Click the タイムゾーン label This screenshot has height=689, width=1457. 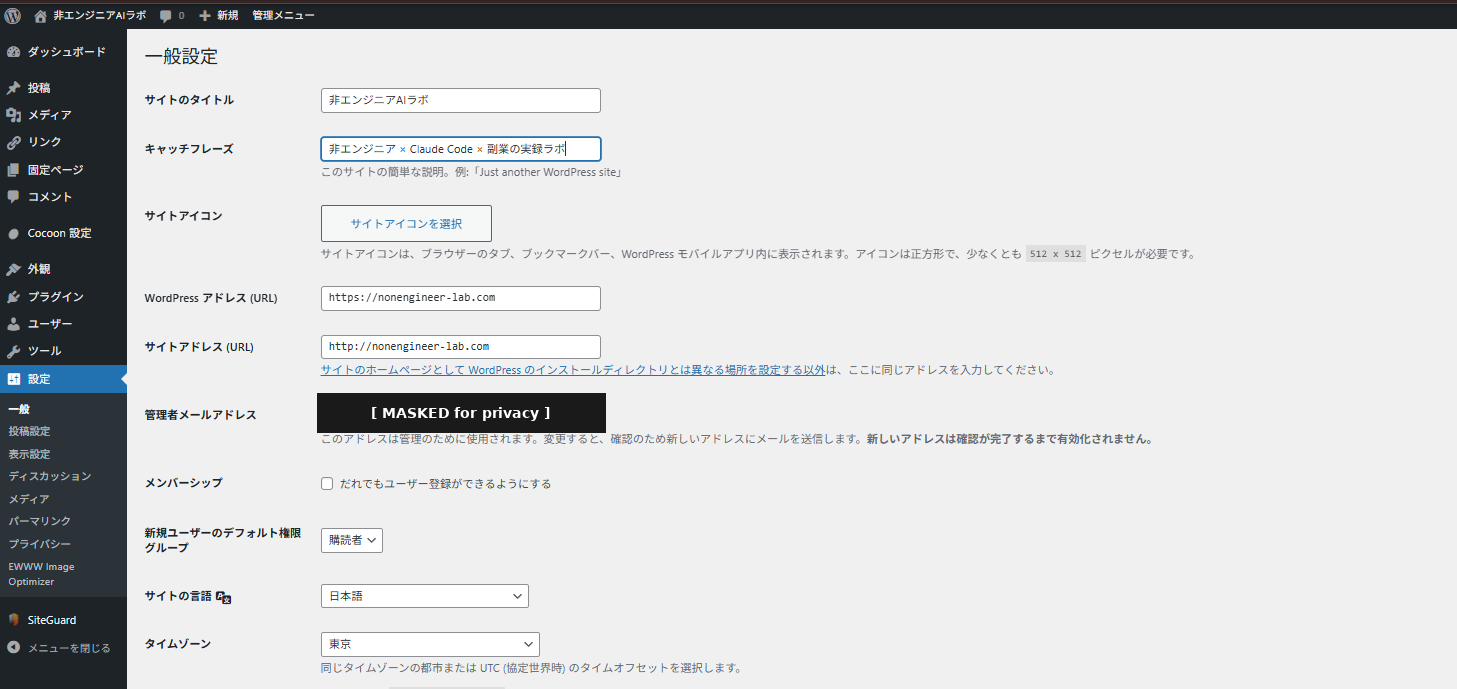(x=178, y=644)
